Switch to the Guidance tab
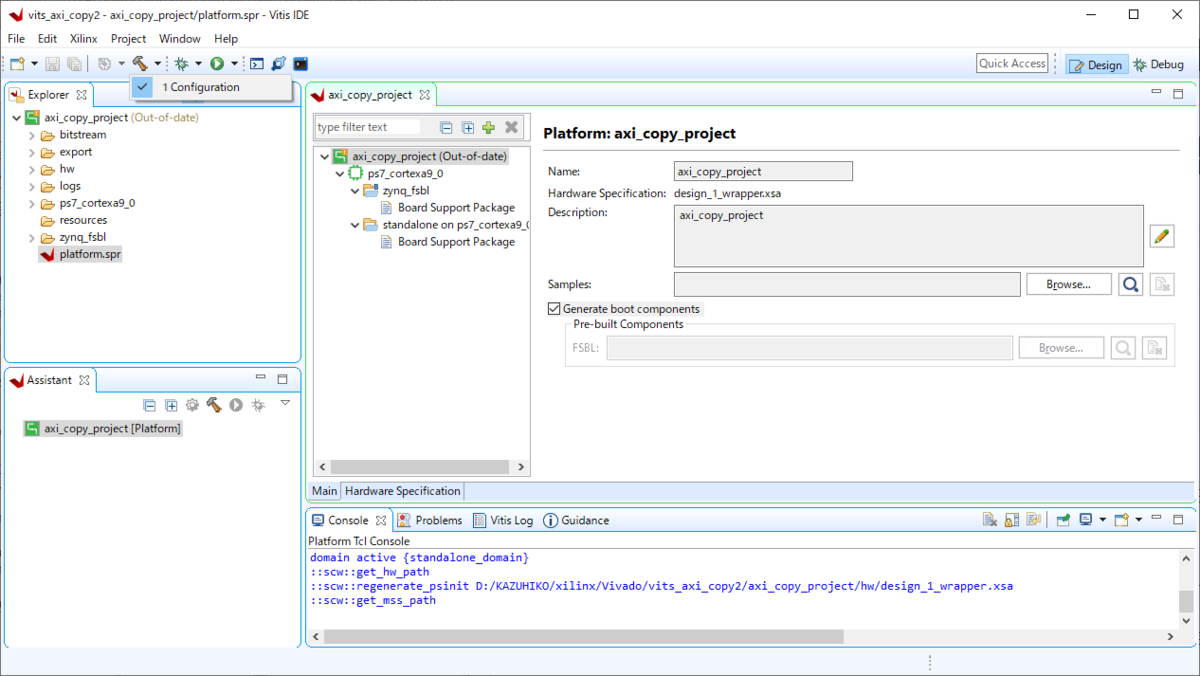This screenshot has width=1200, height=676. click(577, 520)
